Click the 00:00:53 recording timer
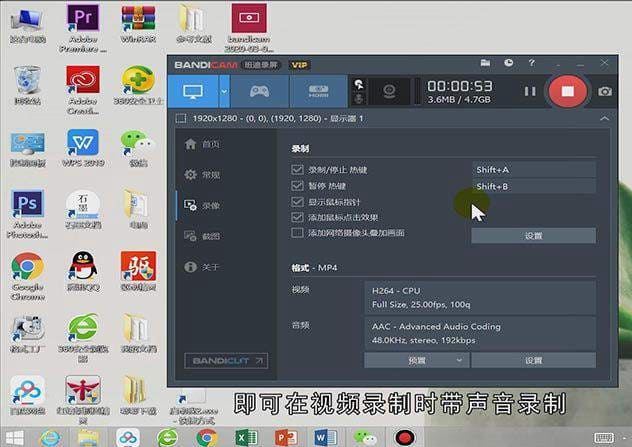The image size is (632, 447). point(459,86)
